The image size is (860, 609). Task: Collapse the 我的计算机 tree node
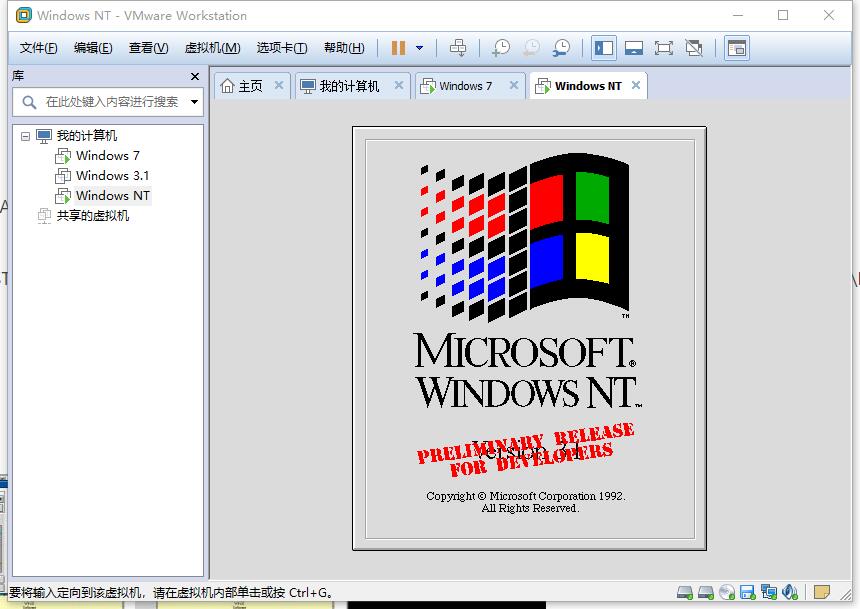click(x=25, y=136)
